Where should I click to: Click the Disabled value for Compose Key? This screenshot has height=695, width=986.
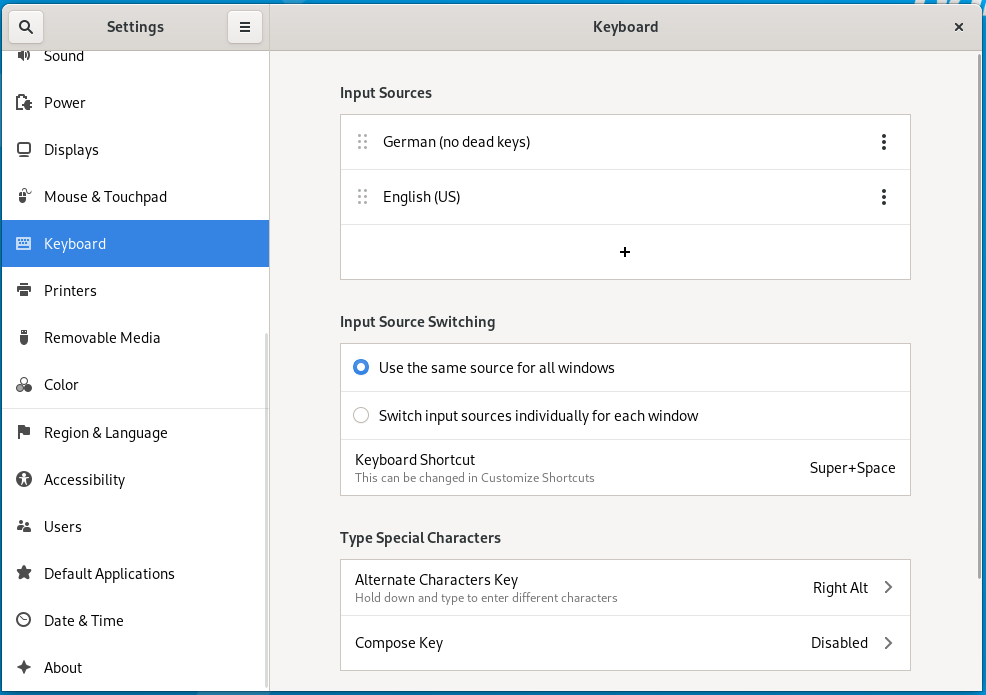coord(839,643)
